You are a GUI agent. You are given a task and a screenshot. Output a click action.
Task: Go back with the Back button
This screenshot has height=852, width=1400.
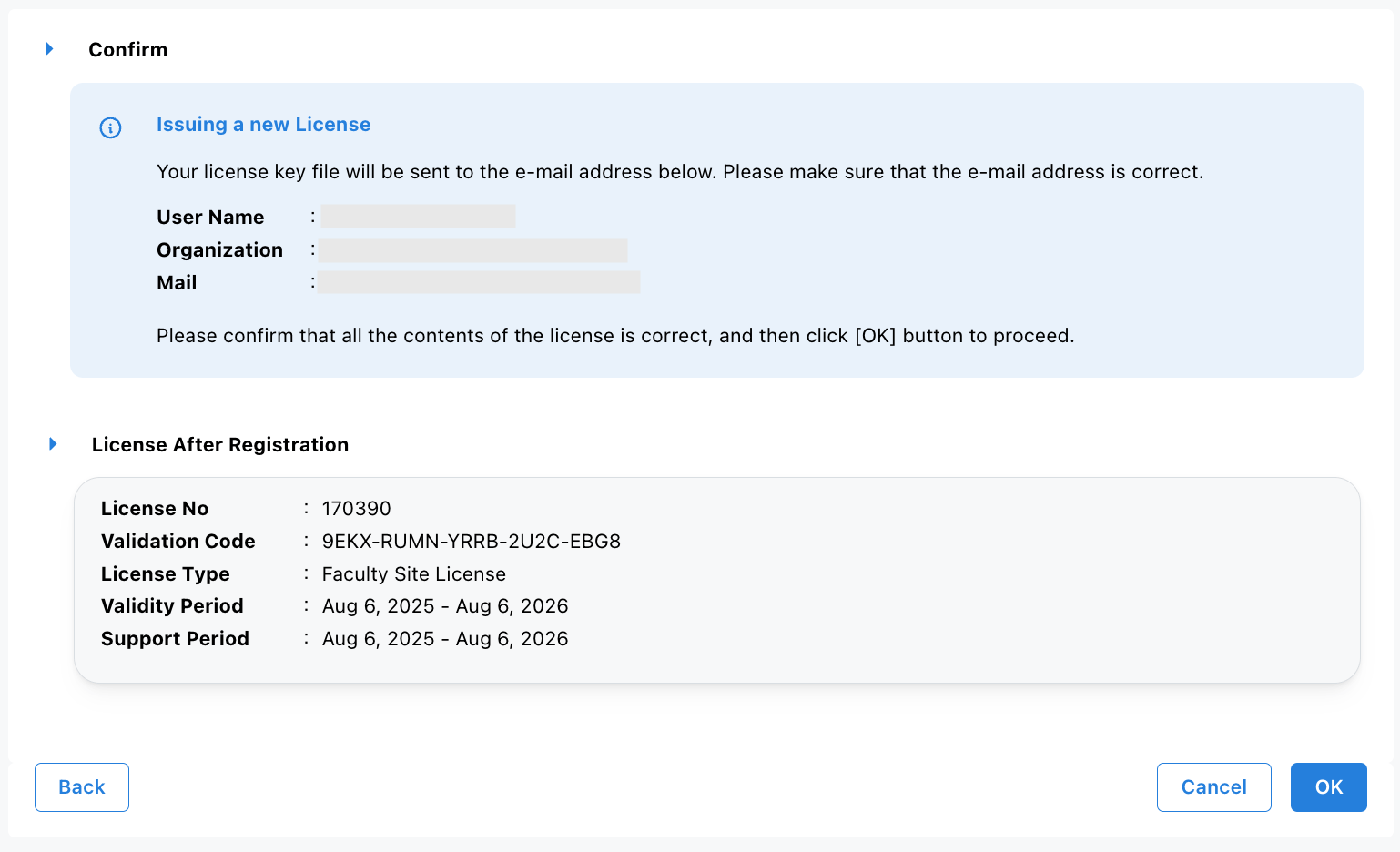(x=82, y=787)
